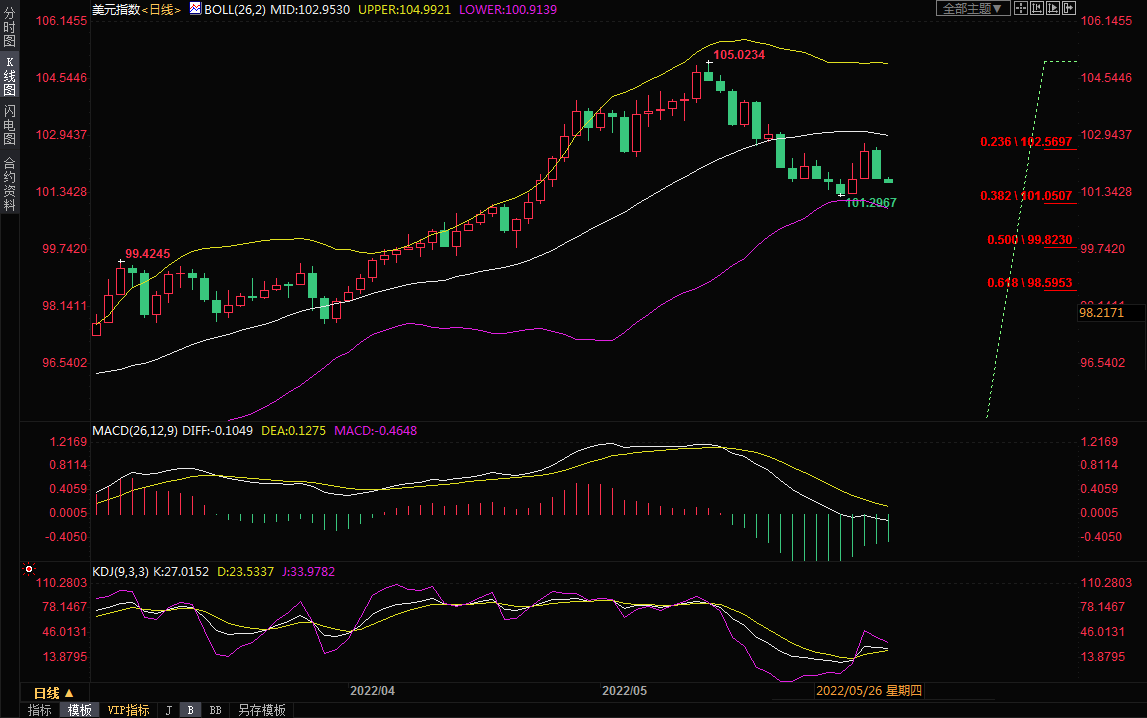This screenshot has width=1147, height=718.
Task: Click the 0.382 Fibonacci level line
Action: [x=1029, y=196]
